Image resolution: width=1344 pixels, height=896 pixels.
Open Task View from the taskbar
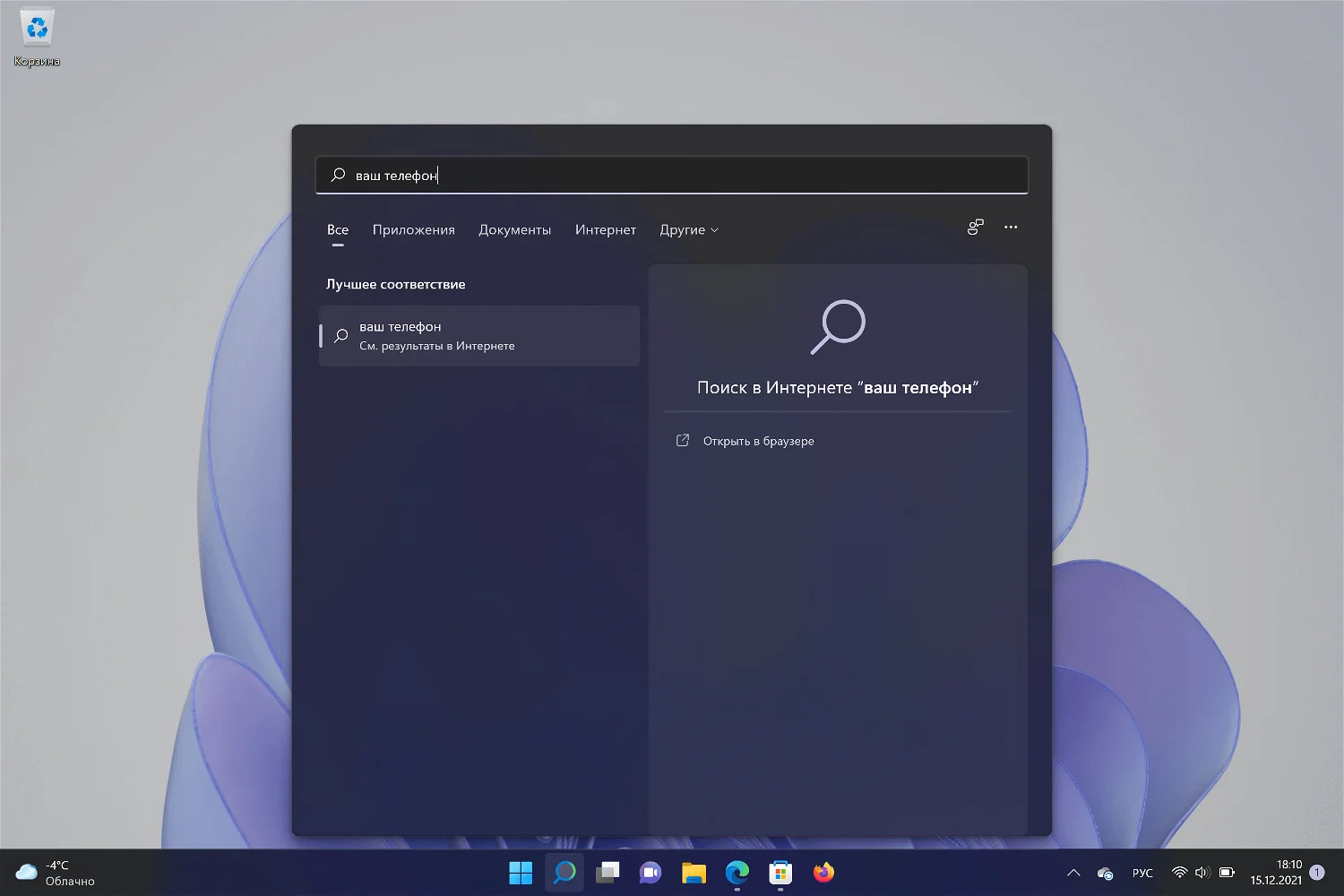(x=607, y=873)
